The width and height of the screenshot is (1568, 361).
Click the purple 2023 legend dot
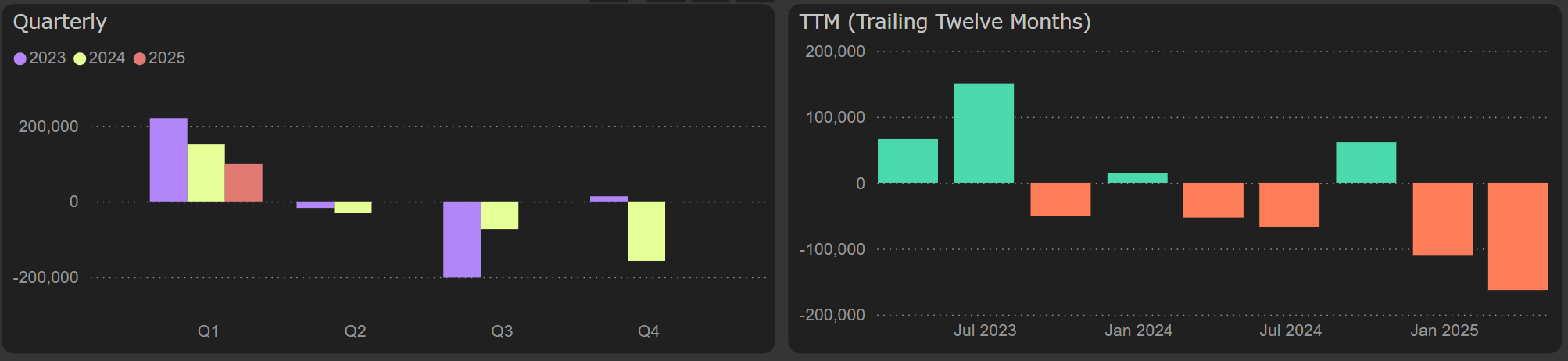click(20, 59)
